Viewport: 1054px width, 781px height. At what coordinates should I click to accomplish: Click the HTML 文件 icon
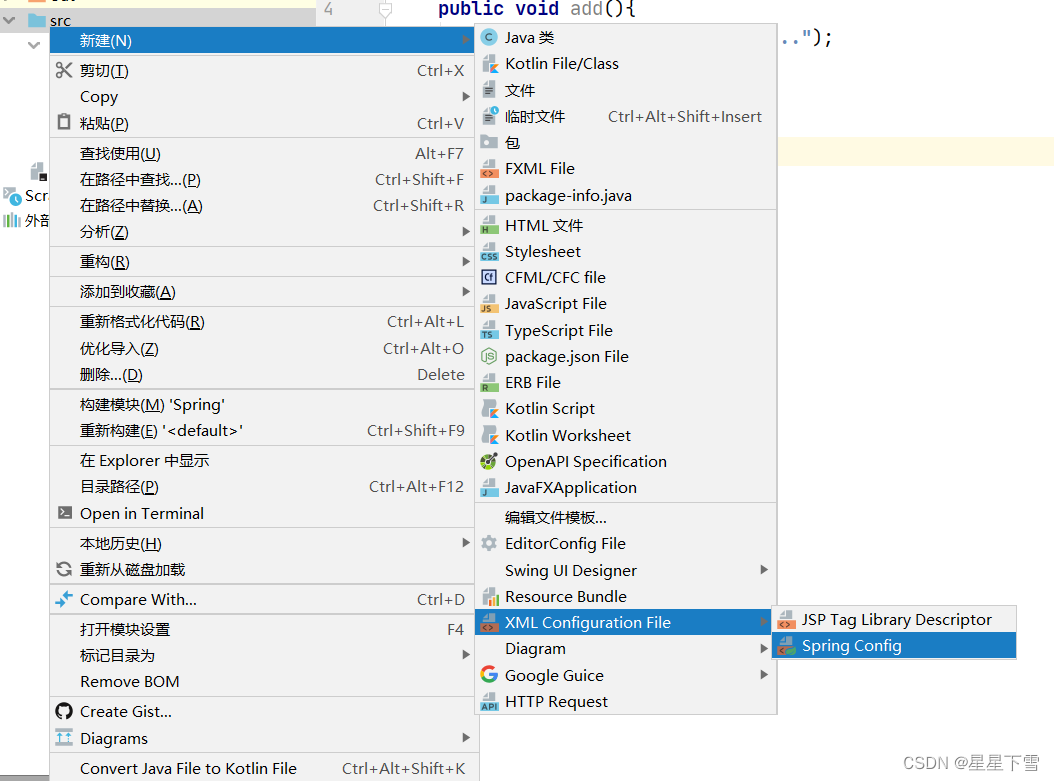pyautogui.click(x=489, y=225)
